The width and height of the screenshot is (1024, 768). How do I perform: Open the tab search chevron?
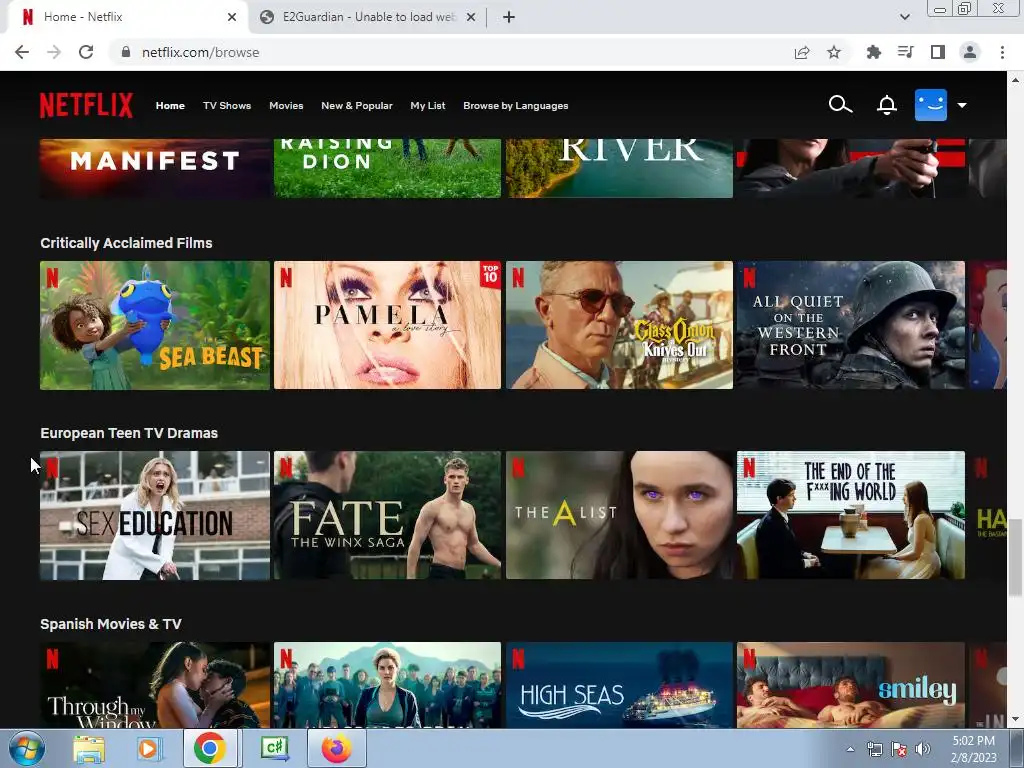click(x=904, y=17)
